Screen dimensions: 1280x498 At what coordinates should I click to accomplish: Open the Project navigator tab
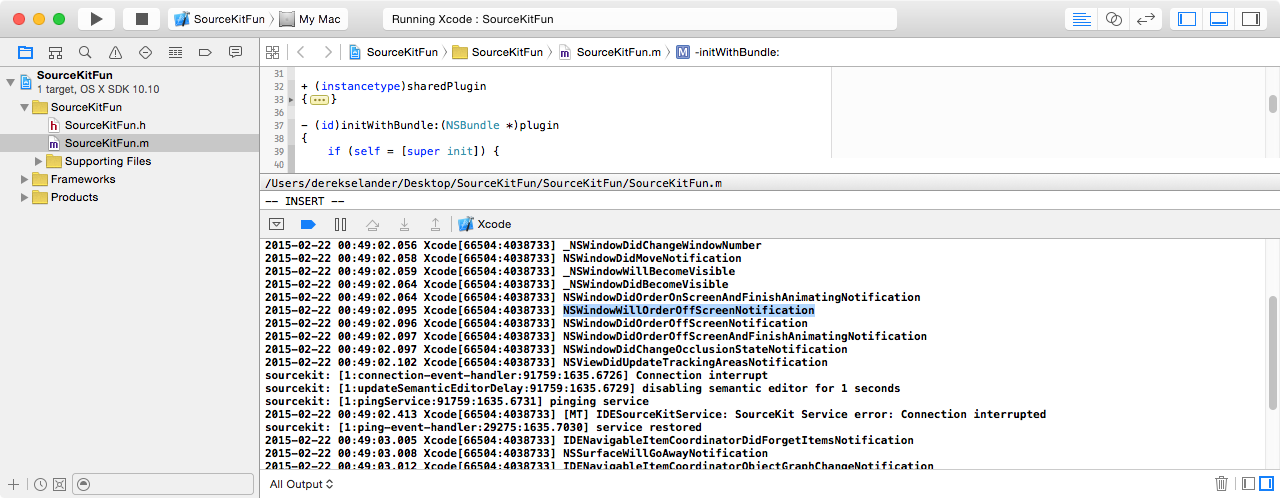(25, 52)
